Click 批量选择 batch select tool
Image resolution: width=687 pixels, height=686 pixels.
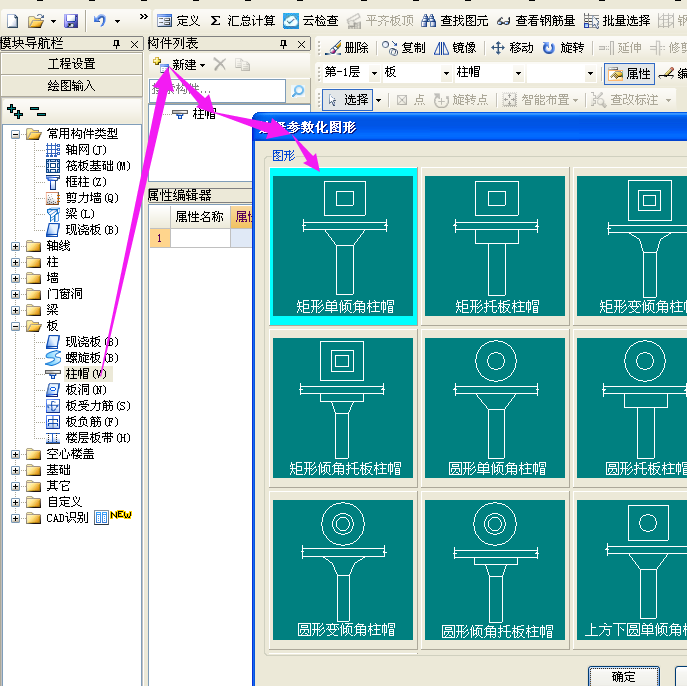coord(617,21)
